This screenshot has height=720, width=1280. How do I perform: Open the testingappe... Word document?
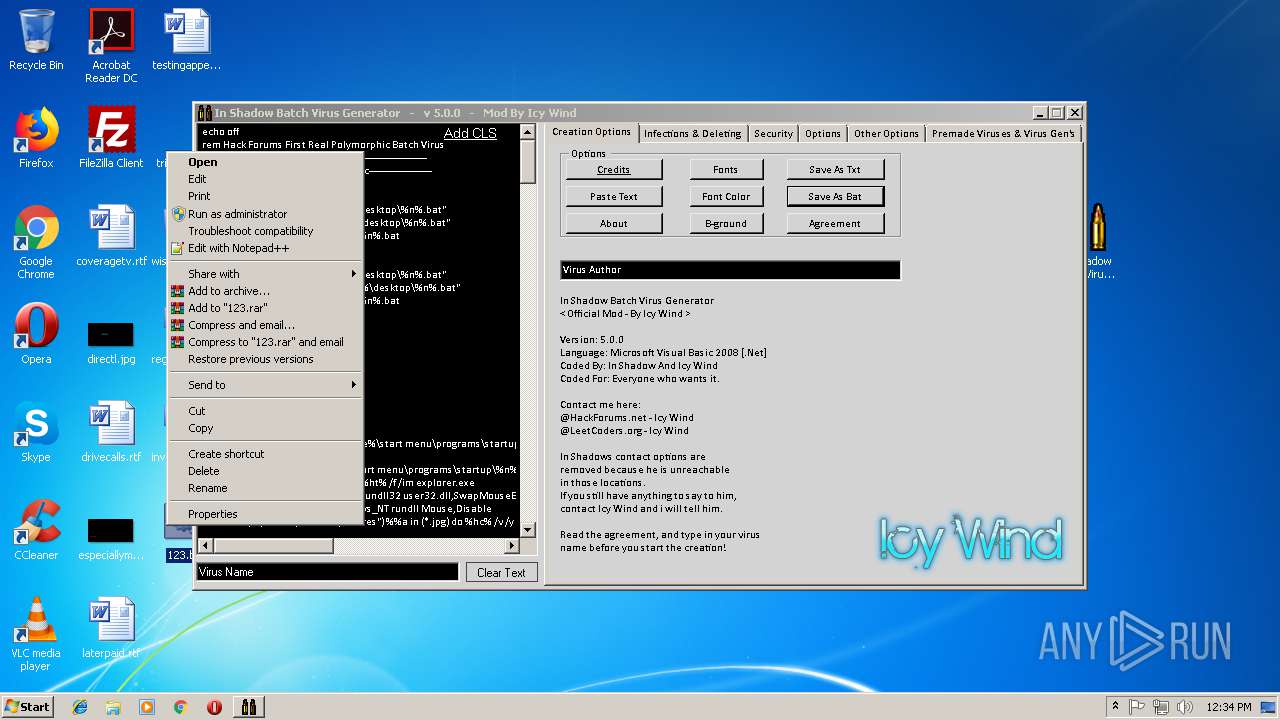[x=186, y=40]
